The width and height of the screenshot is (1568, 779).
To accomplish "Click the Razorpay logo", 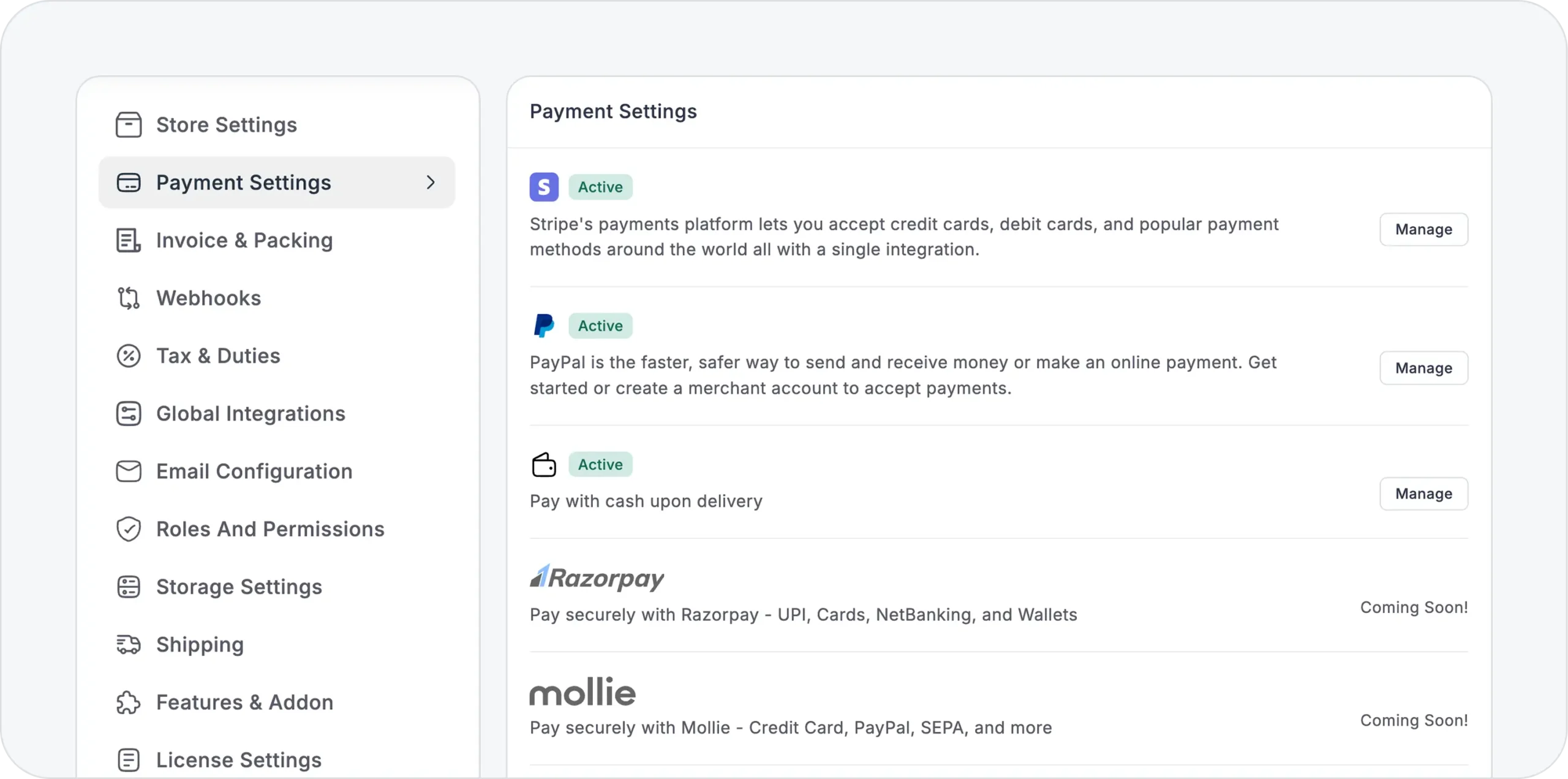I will [597, 578].
